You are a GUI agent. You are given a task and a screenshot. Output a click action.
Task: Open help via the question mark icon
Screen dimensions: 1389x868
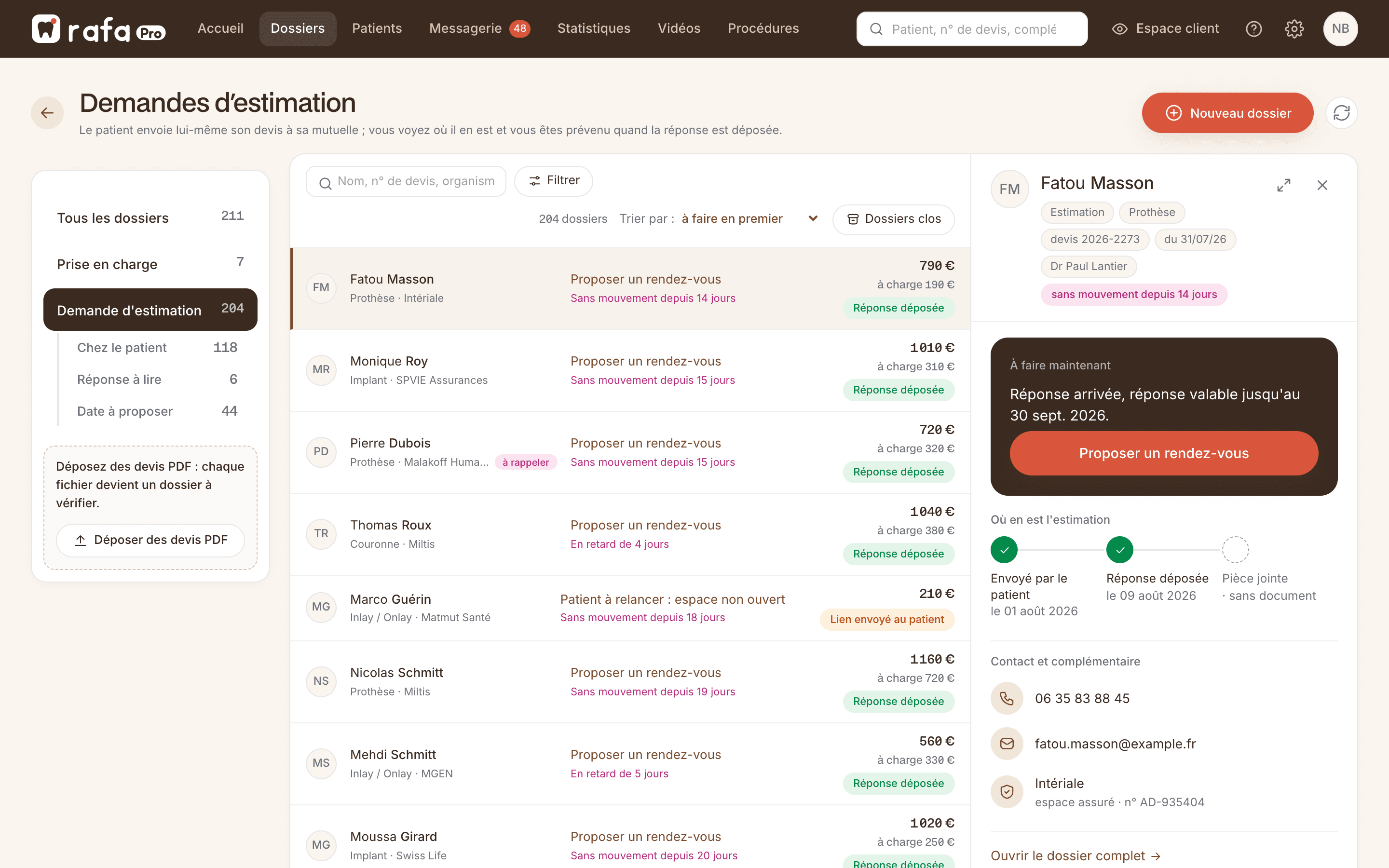point(1253,29)
